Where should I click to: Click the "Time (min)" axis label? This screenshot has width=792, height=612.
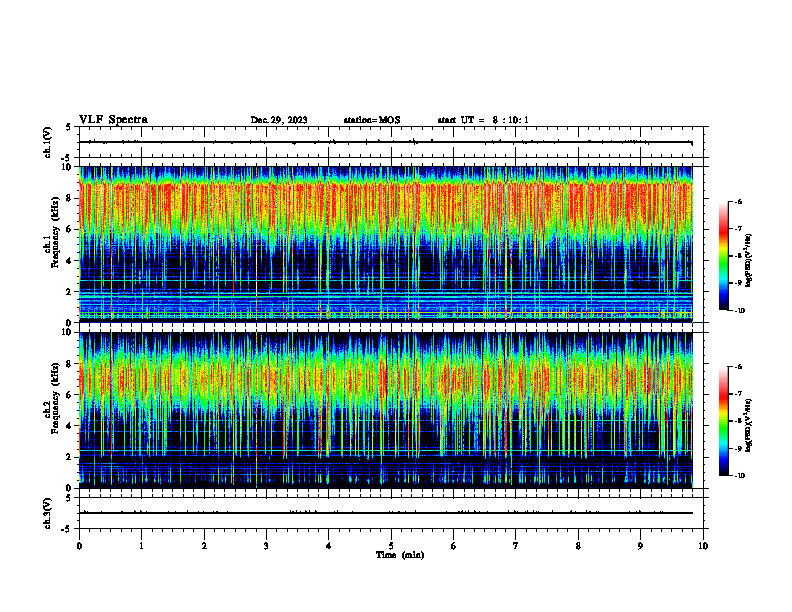400,555
